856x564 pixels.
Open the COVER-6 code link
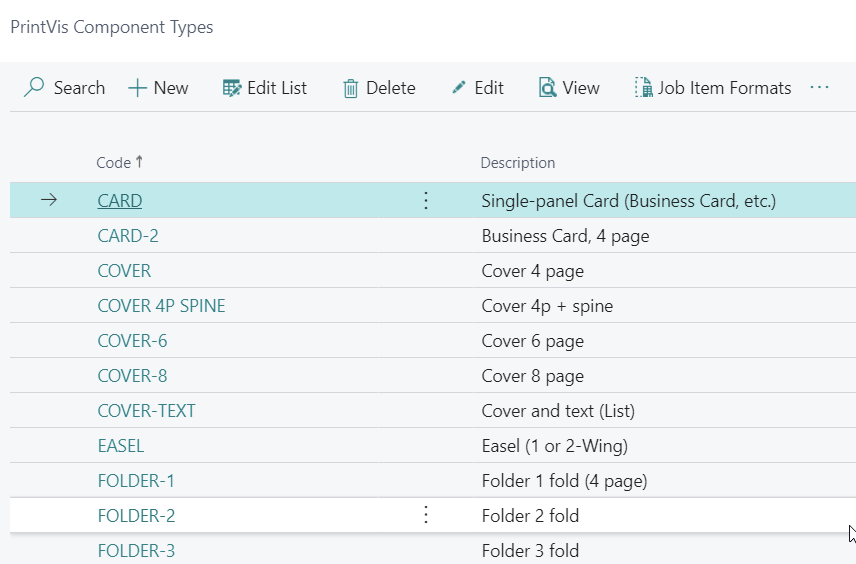coord(132,341)
